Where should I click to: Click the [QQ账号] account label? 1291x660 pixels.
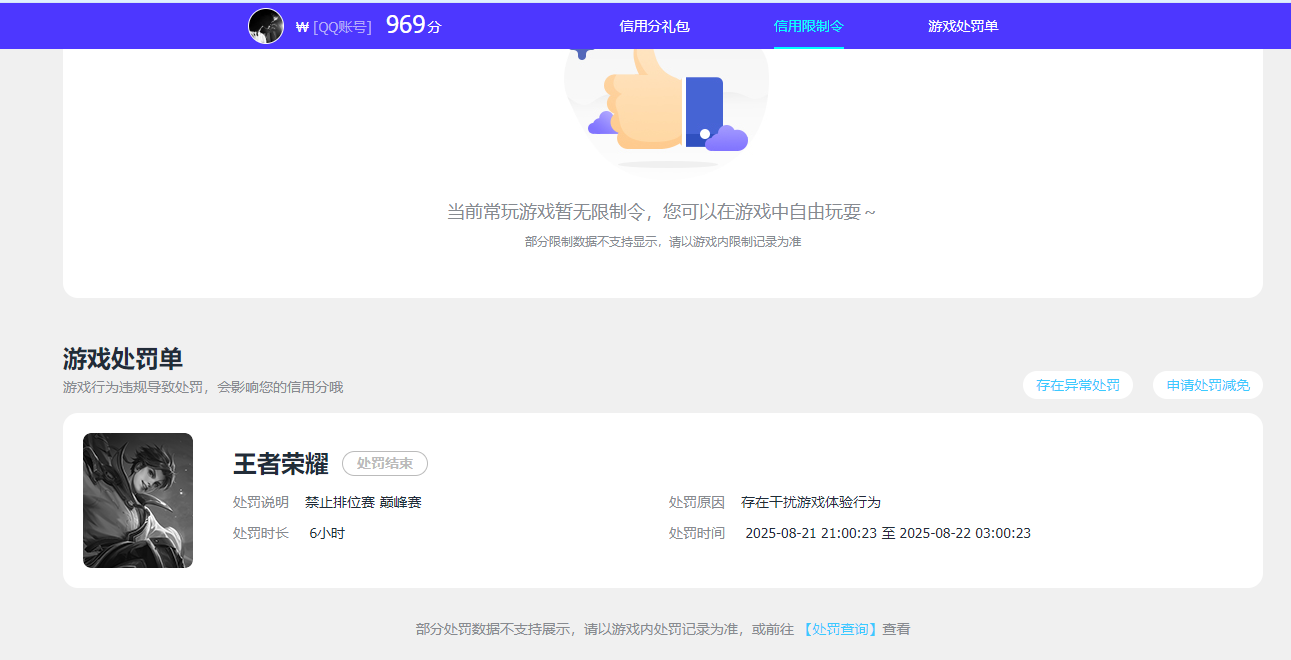342,27
